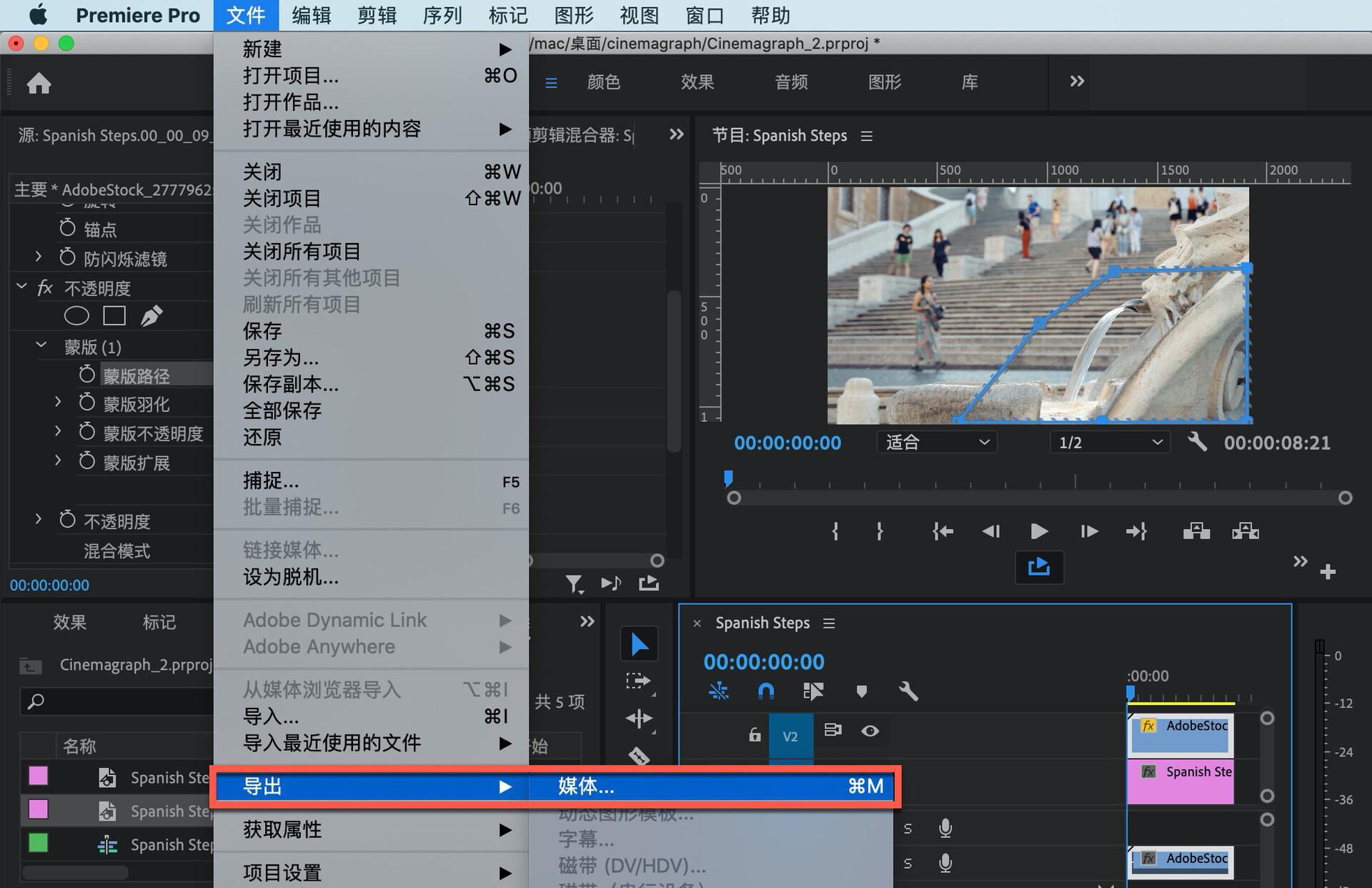Toggle the stopwatch for 蒙版扩展

point(86,461)
